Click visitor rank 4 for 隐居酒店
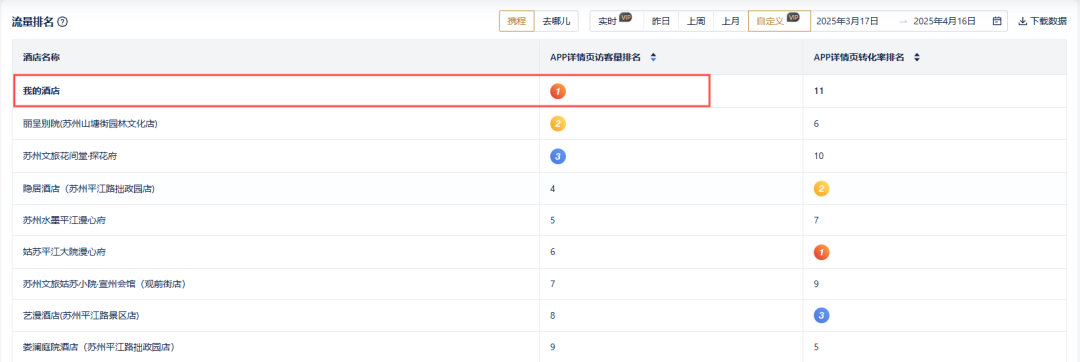The height and width of the screenshot is (362, 1080). pyautogui.click(x=553, y=189)
